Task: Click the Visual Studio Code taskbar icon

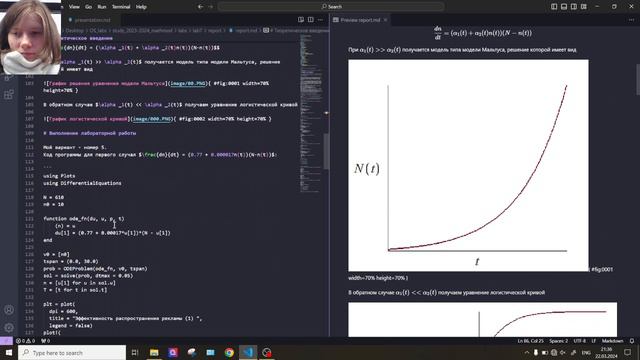Action: (248, 352)
